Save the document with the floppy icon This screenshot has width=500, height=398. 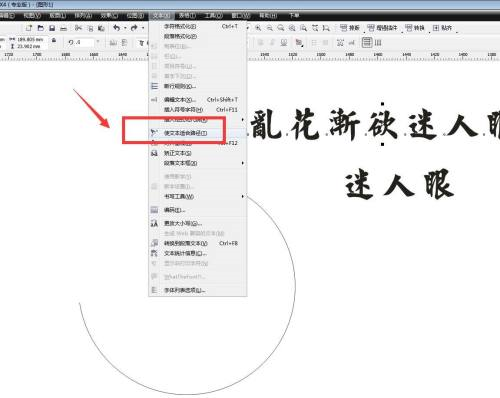click(52, 28)
